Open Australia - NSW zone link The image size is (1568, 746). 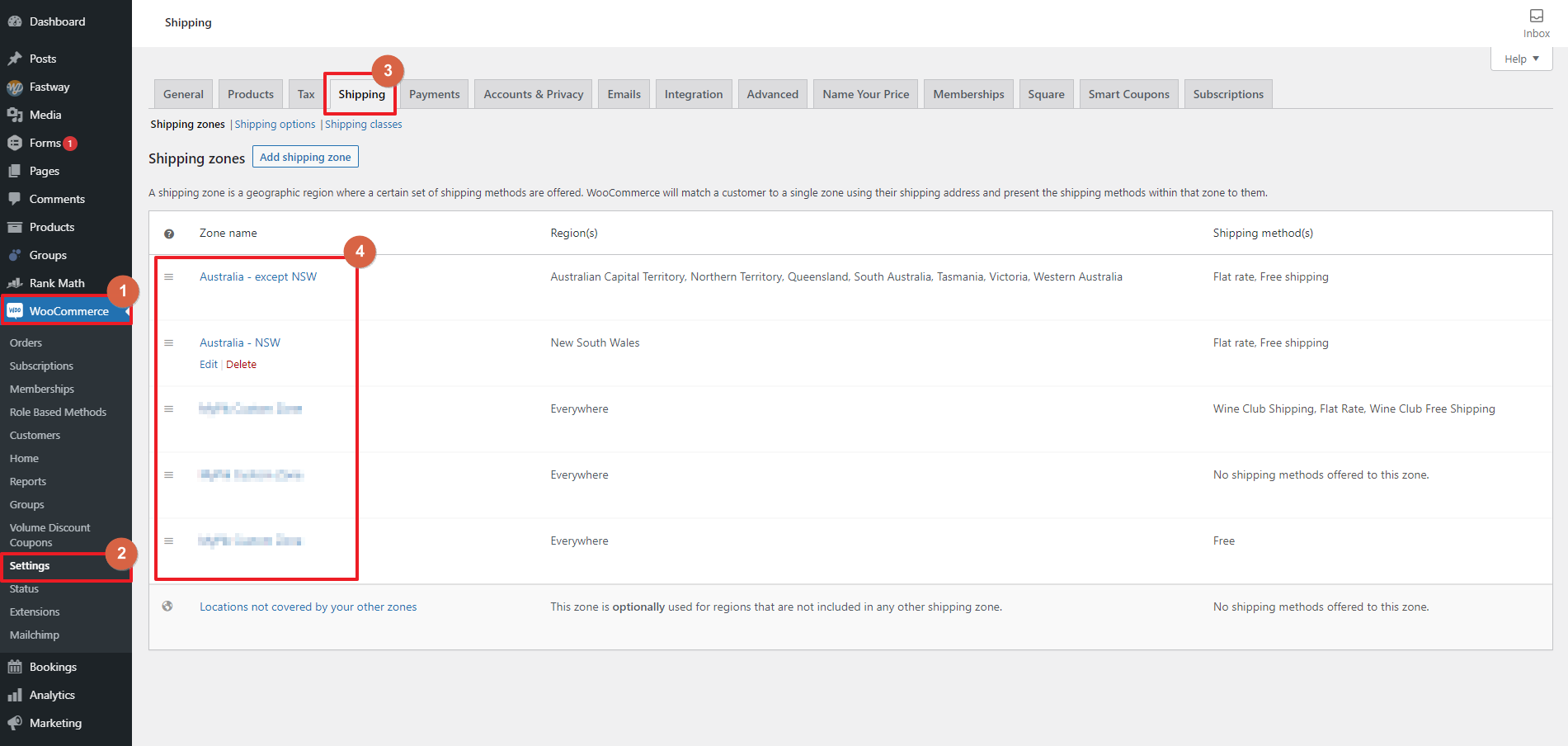tap(240, 342)
